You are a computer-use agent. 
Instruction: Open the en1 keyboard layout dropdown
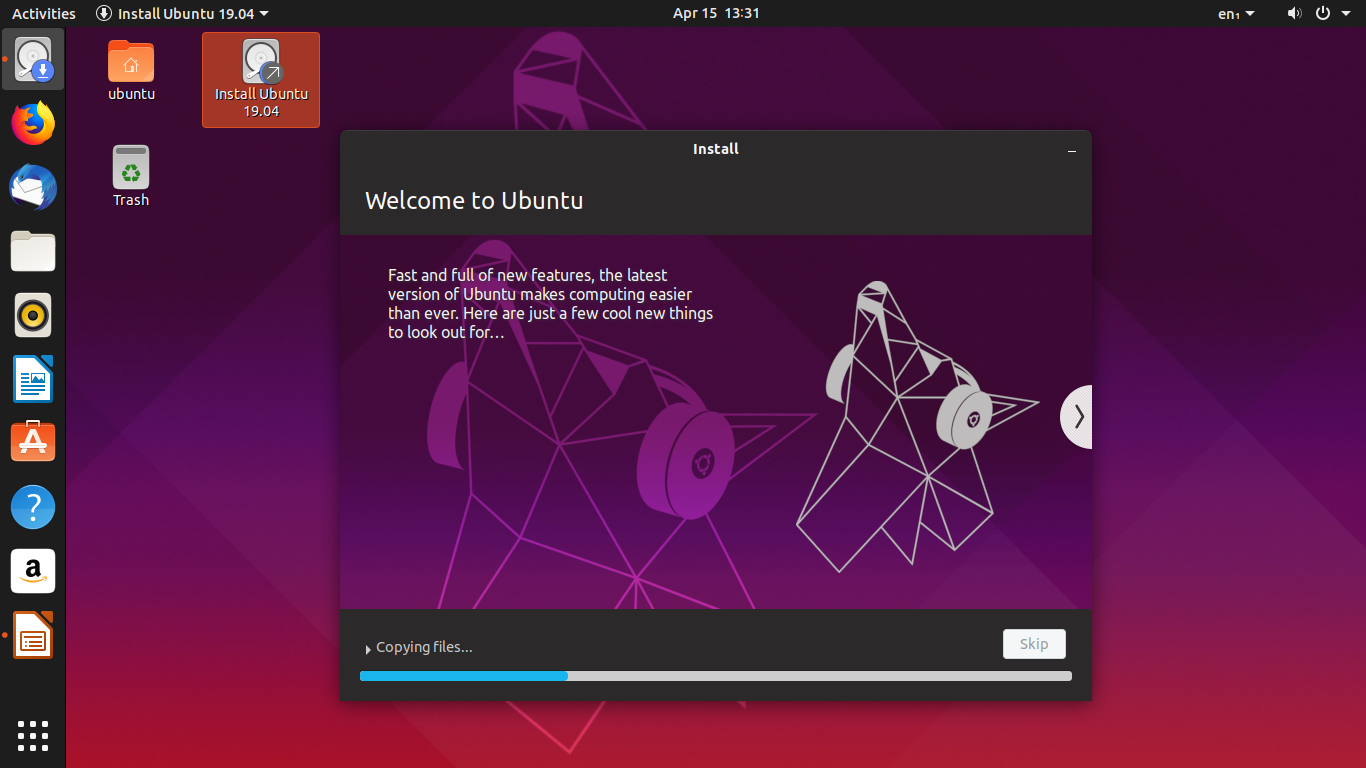pos(1236,13)
